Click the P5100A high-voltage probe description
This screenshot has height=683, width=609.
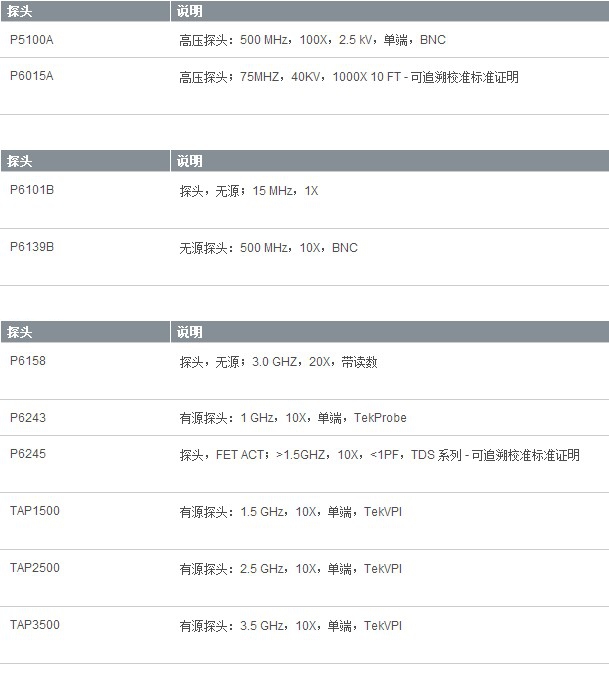coord(312,40)
